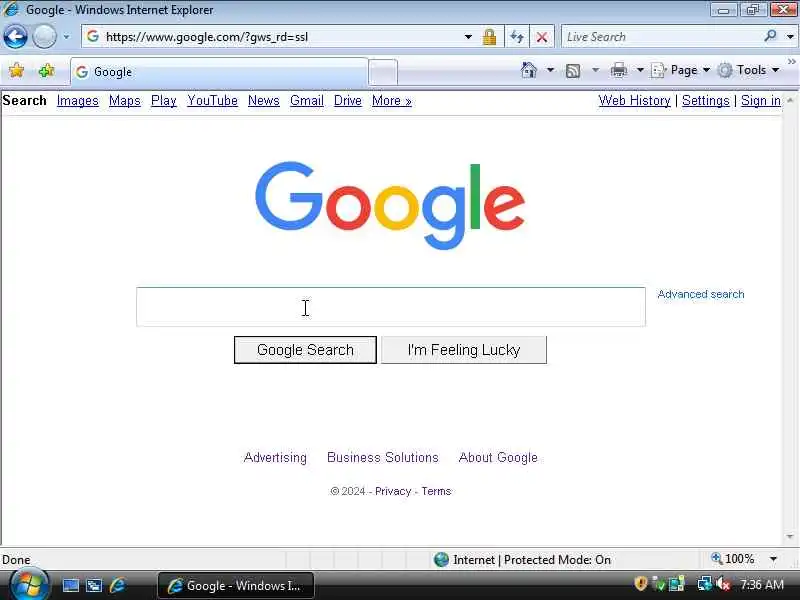Screen dimensions: 800x600
Task: Open Google Settings link
Action: (x=706, y=101)
